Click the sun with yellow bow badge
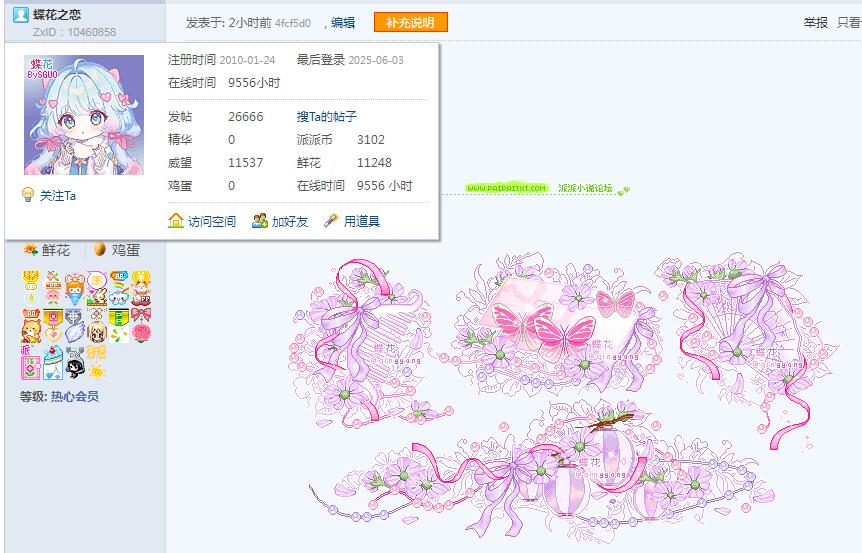862x553 pixels. pyautogui.click(x=97, y=362)
